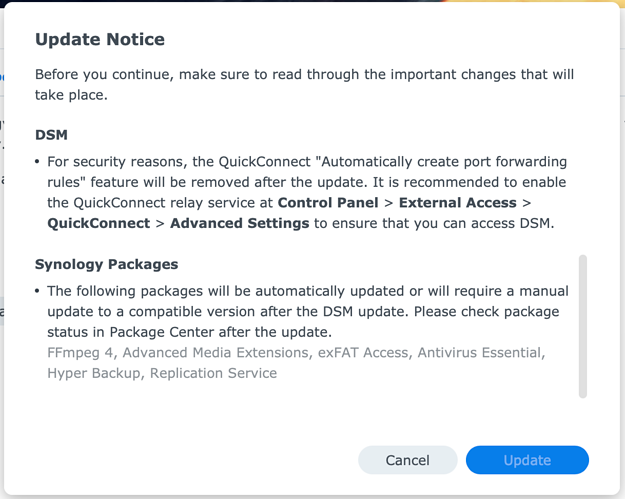Select the Synology Packages section heading

pos(106,265)
